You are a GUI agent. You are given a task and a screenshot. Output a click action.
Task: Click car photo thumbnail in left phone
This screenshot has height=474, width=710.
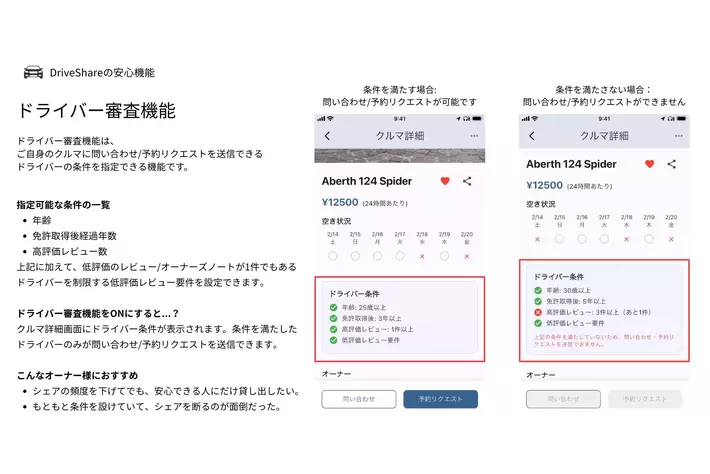pyautogui.click(x=400, y=155)
